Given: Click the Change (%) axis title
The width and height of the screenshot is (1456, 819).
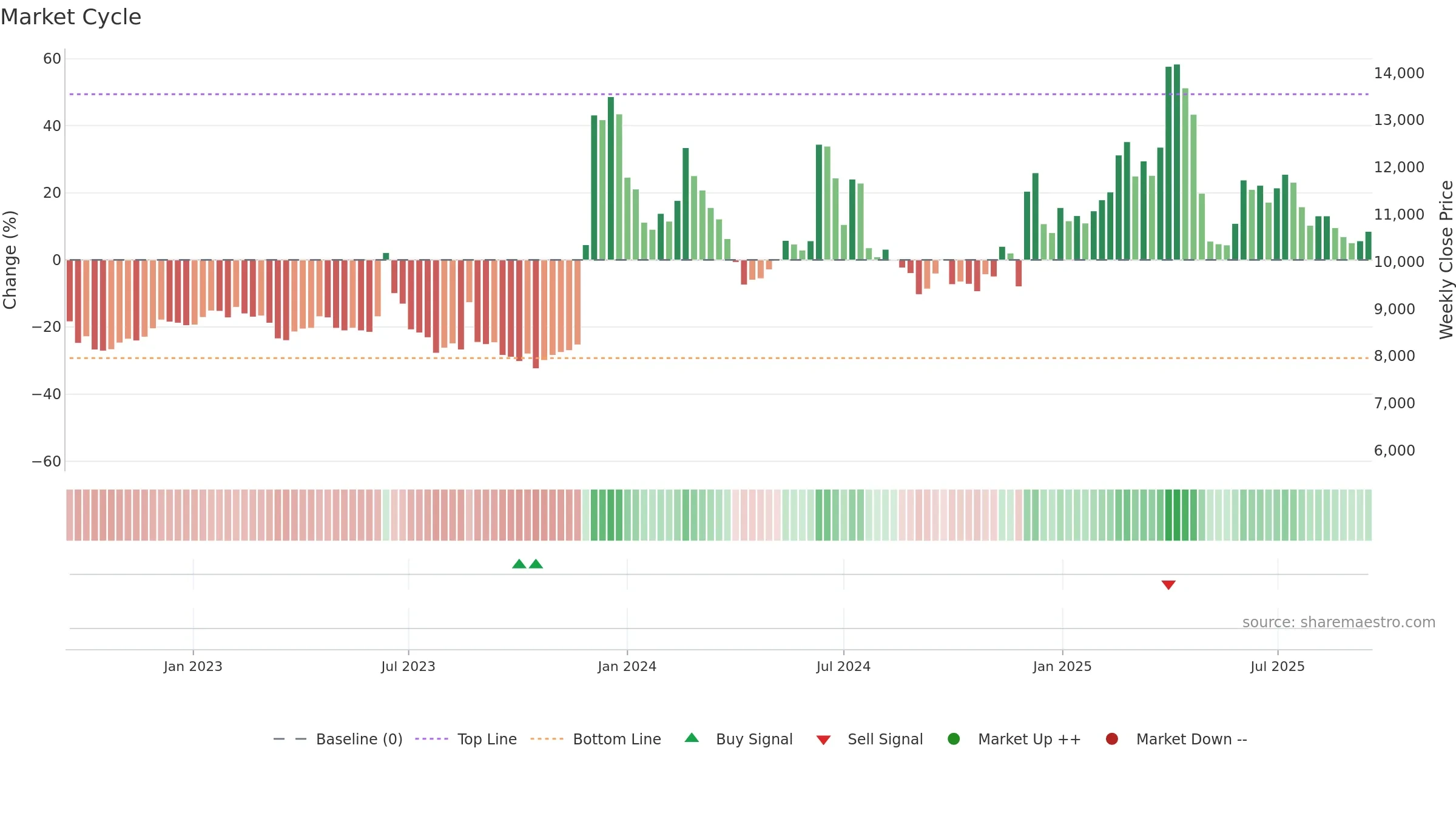Looking at the screenshot, I should [x=10, y=260].
